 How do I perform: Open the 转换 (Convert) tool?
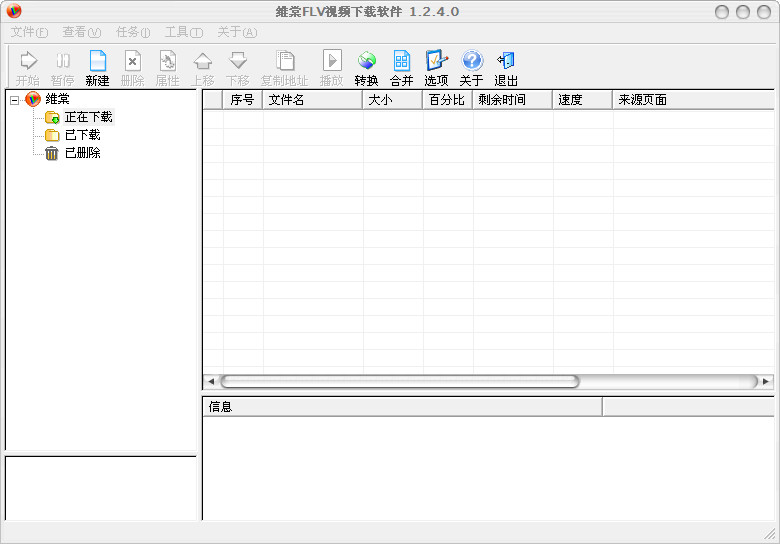coord(366,62)
